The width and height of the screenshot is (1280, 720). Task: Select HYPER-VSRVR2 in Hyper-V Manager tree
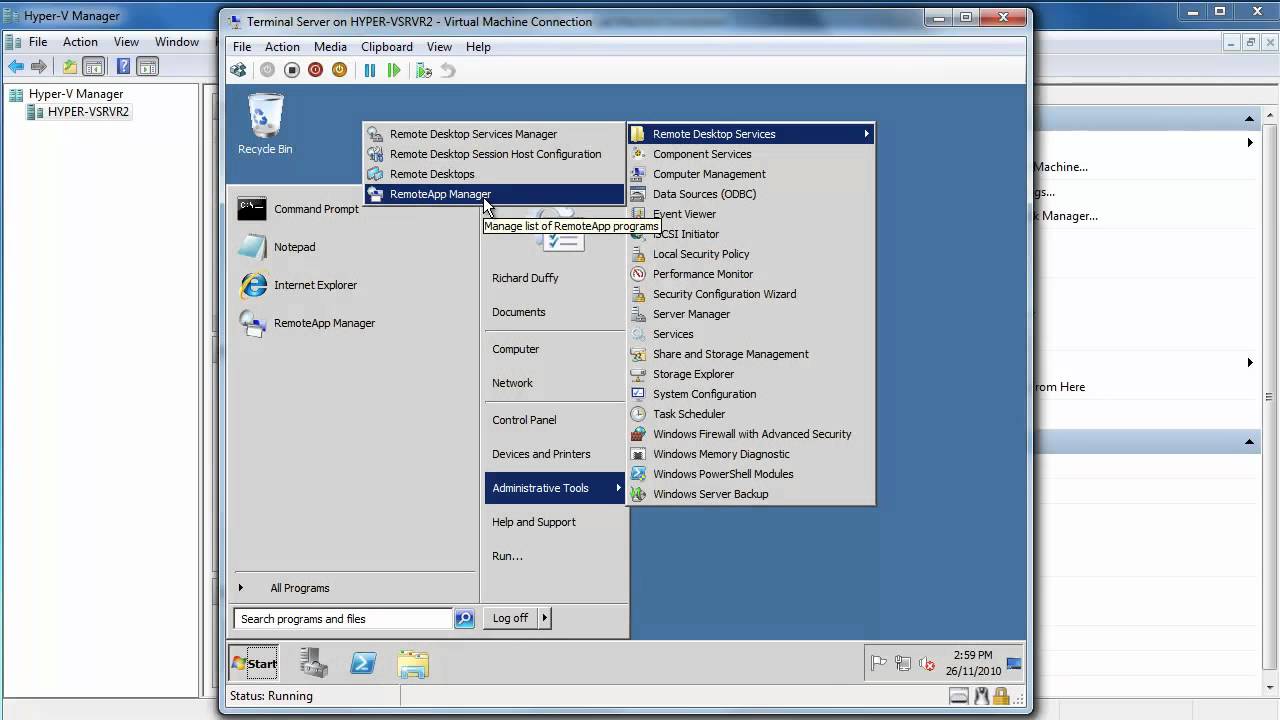pos(88,112)
